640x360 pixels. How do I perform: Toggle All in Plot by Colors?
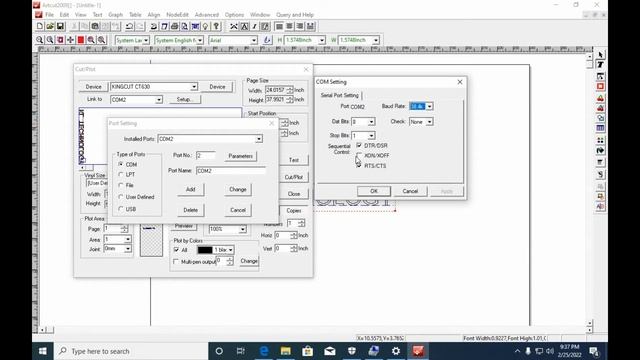point(176,250)
